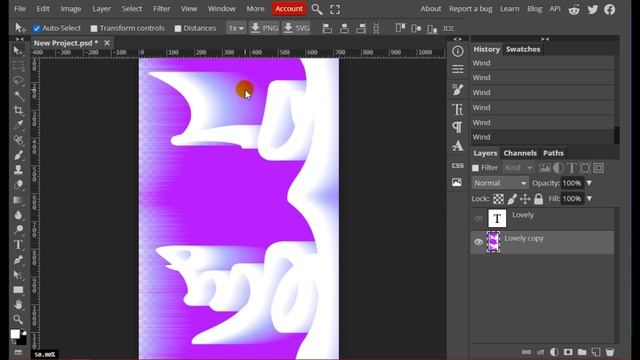The width and height of the screenshot is (640, 360).
Task: Toggle lock transparent pixels checkerboard
Action: click(x=498, y=199)
